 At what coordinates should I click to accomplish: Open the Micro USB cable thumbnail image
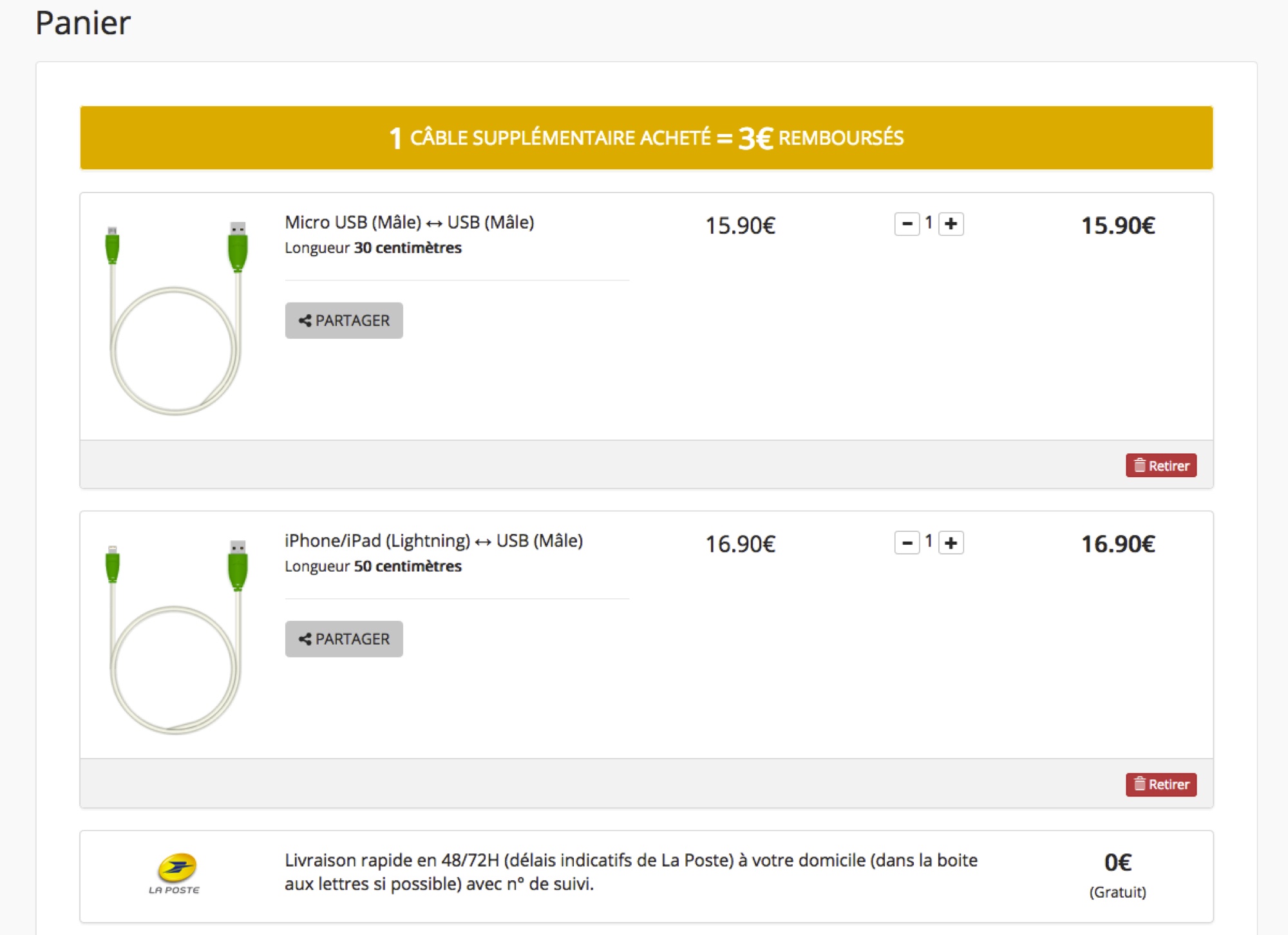click(x=176, y=317)
